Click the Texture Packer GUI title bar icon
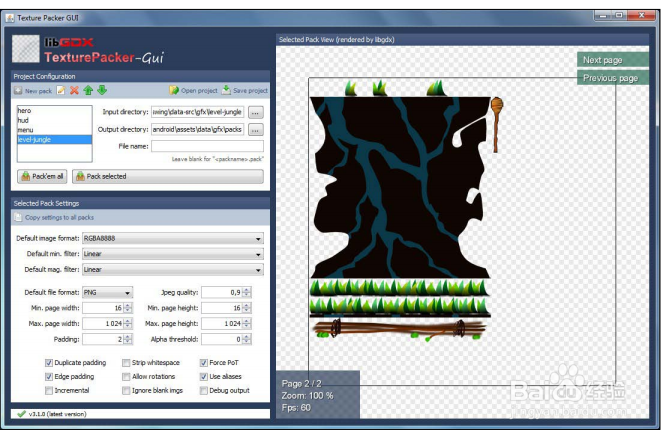The width and height of the screenshot is (665, 435). [x=10, y=18]
